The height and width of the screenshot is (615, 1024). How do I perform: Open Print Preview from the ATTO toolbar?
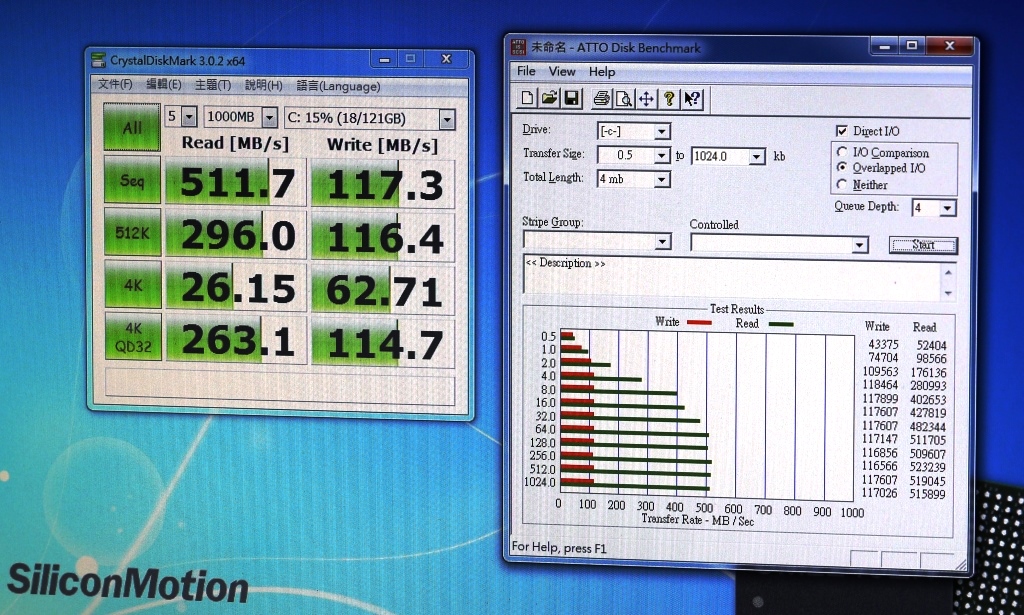623,98
